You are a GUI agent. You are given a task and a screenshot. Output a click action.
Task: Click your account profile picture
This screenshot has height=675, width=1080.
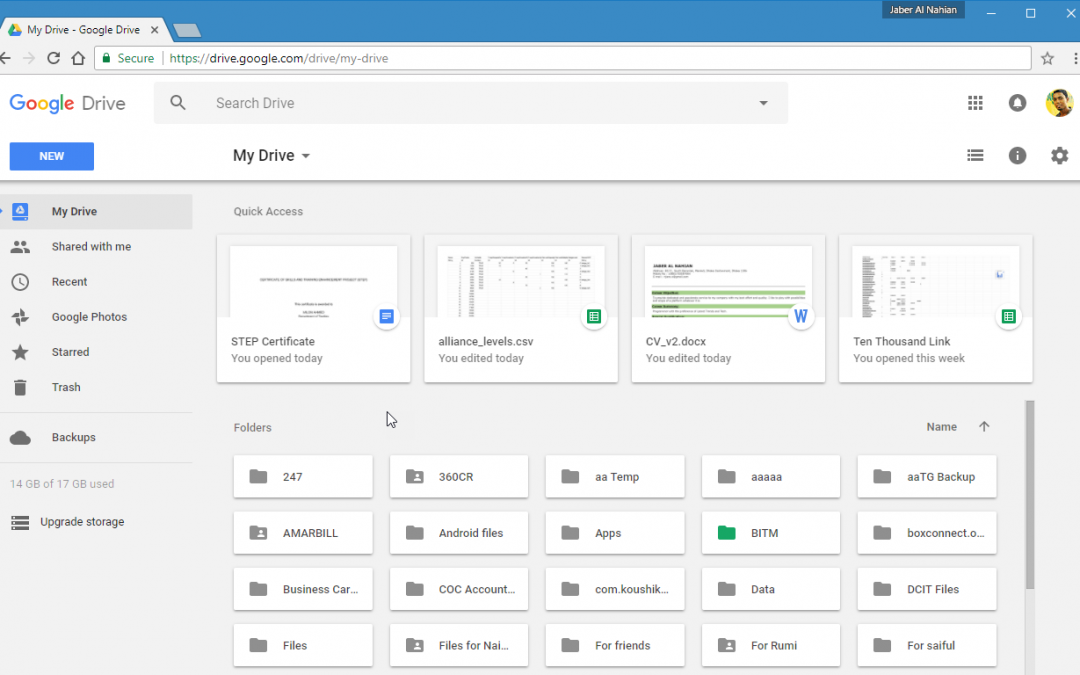pyautogui.click(x=1059, y=103)
